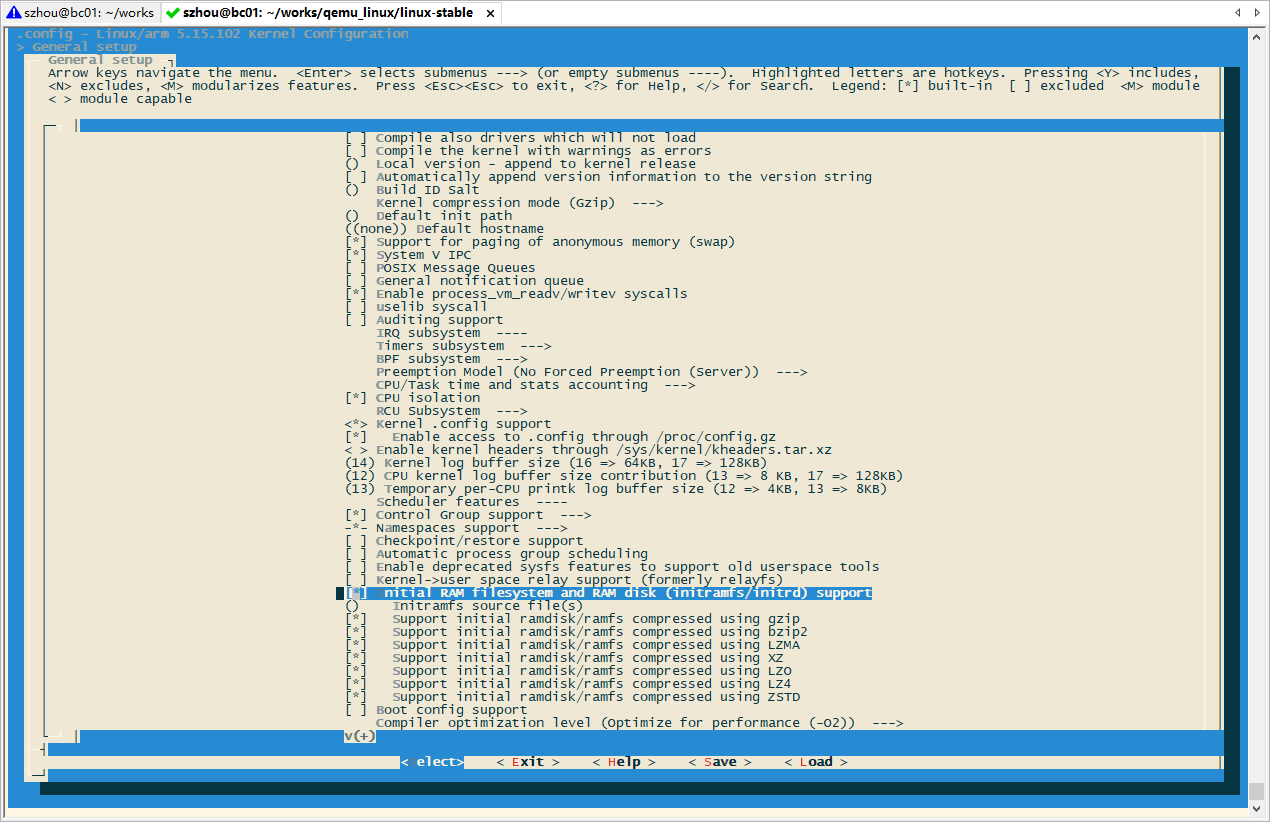Toggle ramdisk compressed using gzip
1270x822 pixels.
click(572, 619)
